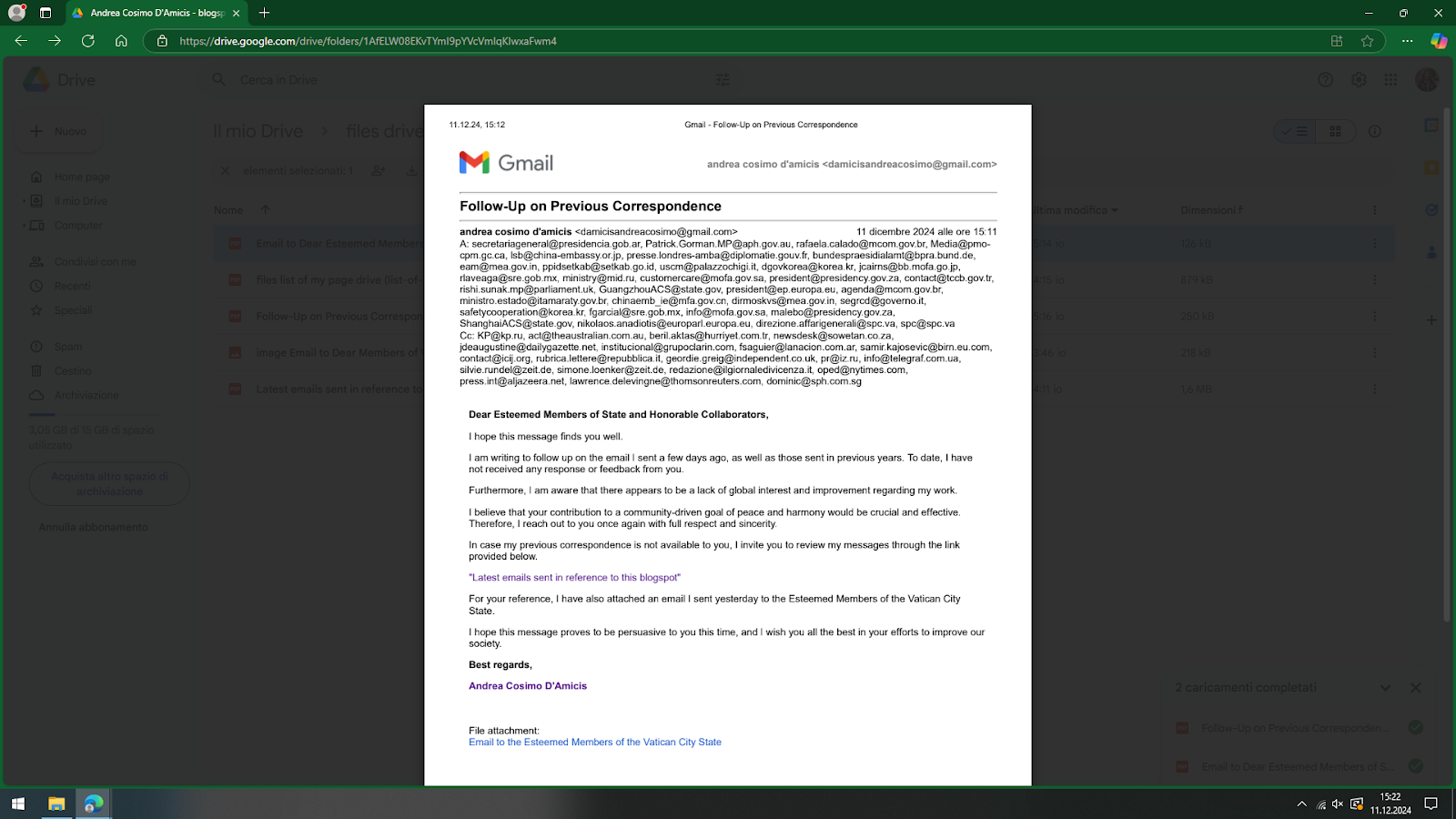Click the browser home icon
1456x819 pixels.
point(121,41)
